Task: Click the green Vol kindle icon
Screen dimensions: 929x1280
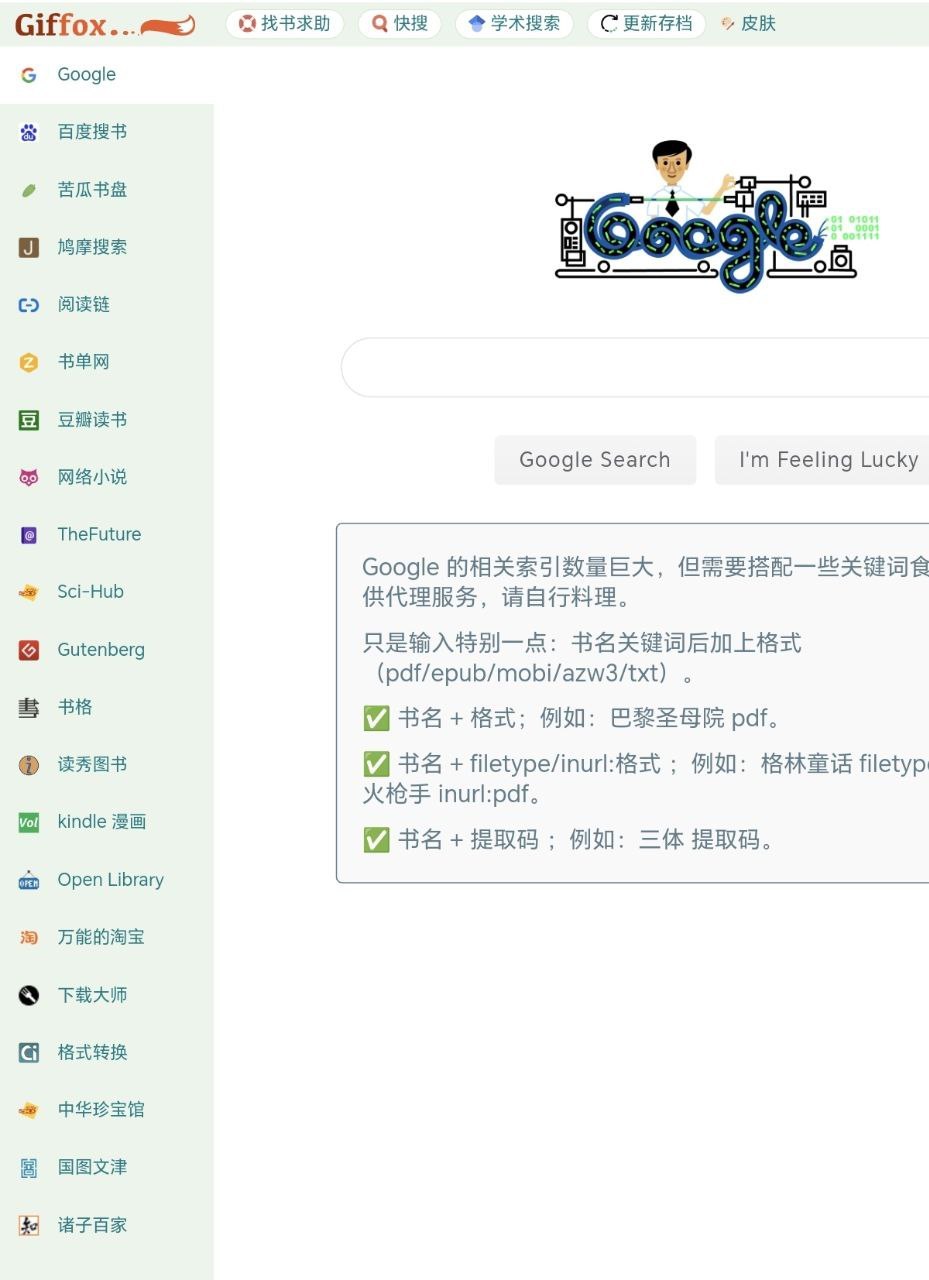Action: (x=29, y=822)
